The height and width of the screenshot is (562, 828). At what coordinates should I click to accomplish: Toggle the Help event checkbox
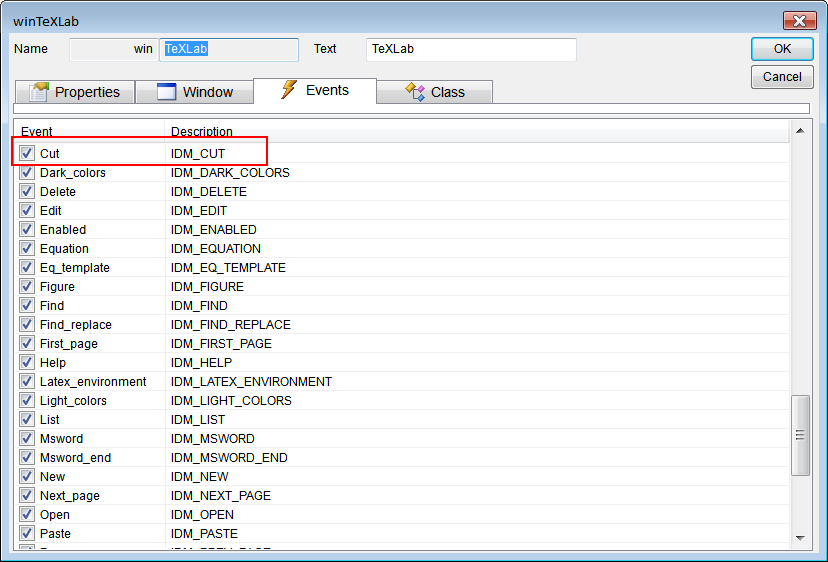pos(27,362)
